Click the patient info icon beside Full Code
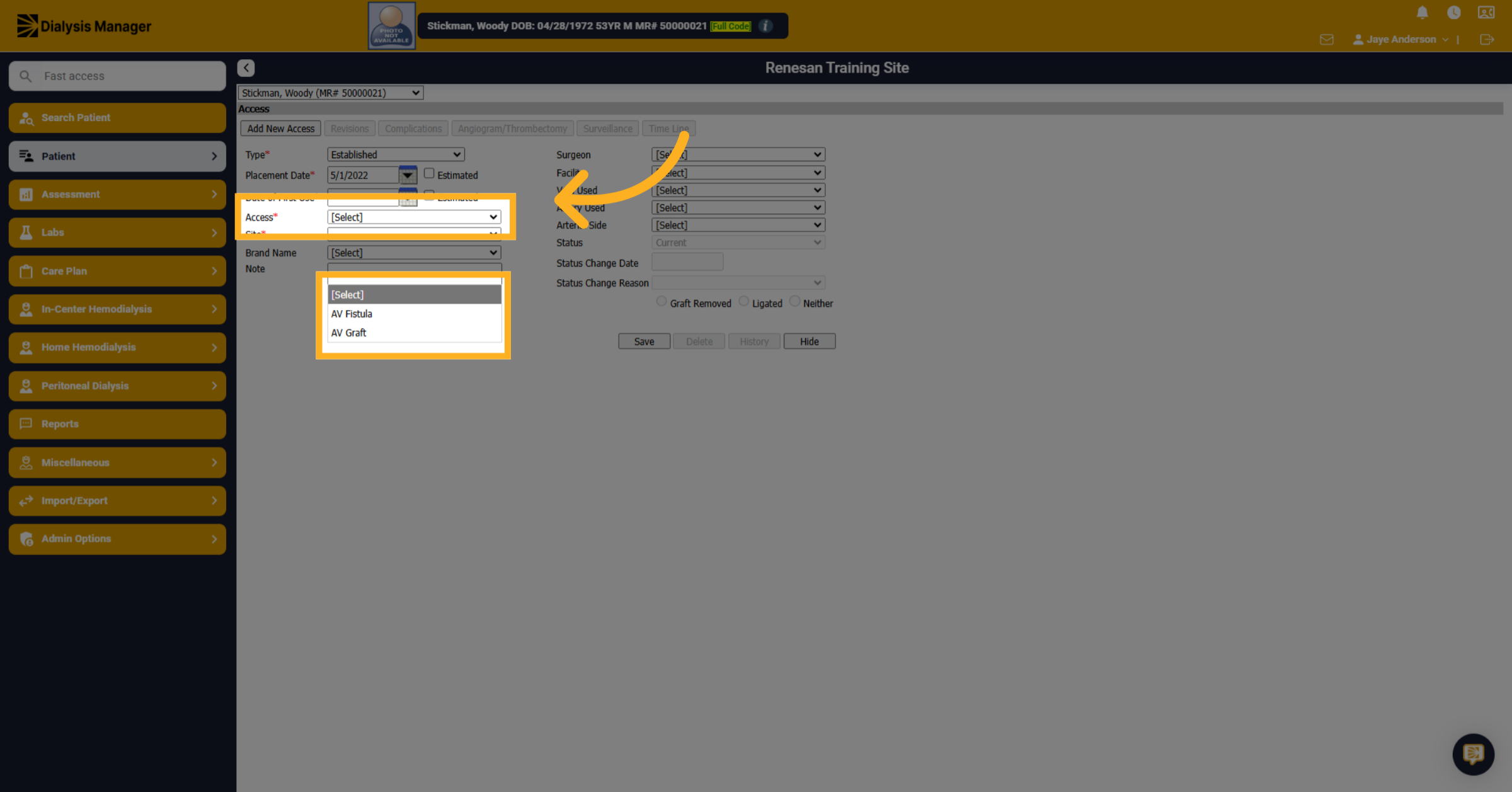This screenshot has width=1512, height=792. (765, 26)
